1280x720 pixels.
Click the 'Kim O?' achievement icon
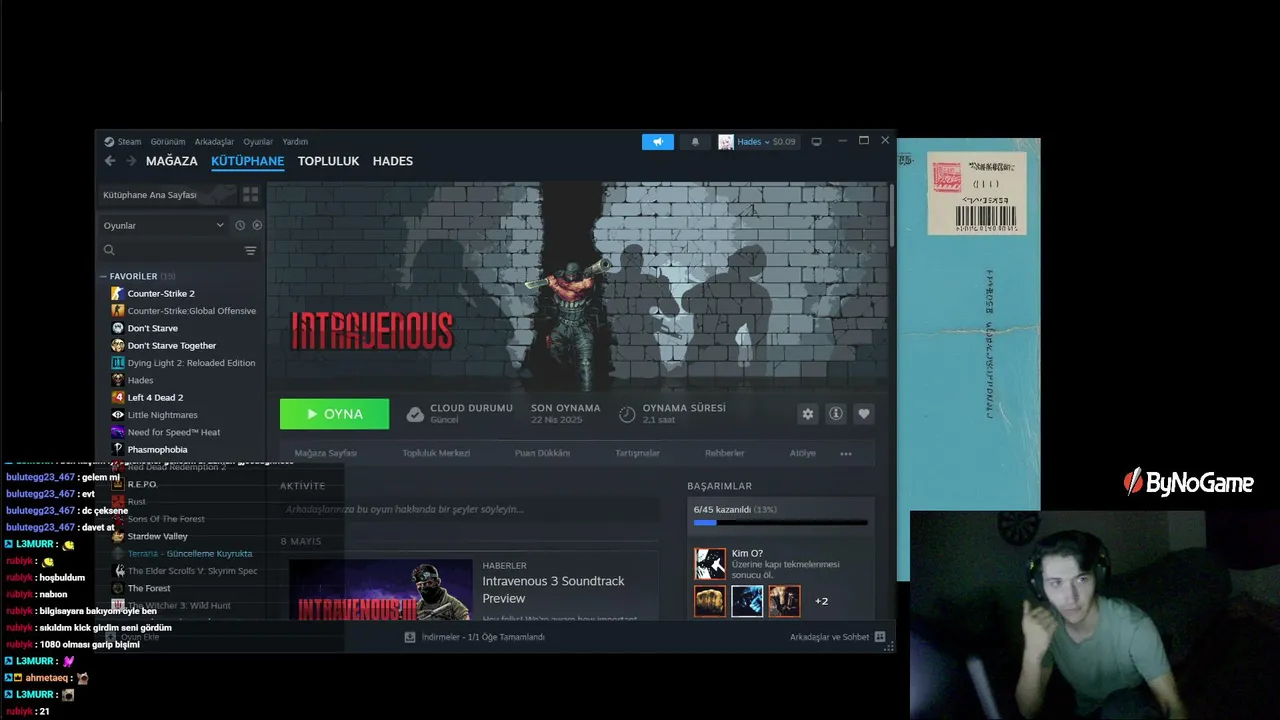click(710, 563)
